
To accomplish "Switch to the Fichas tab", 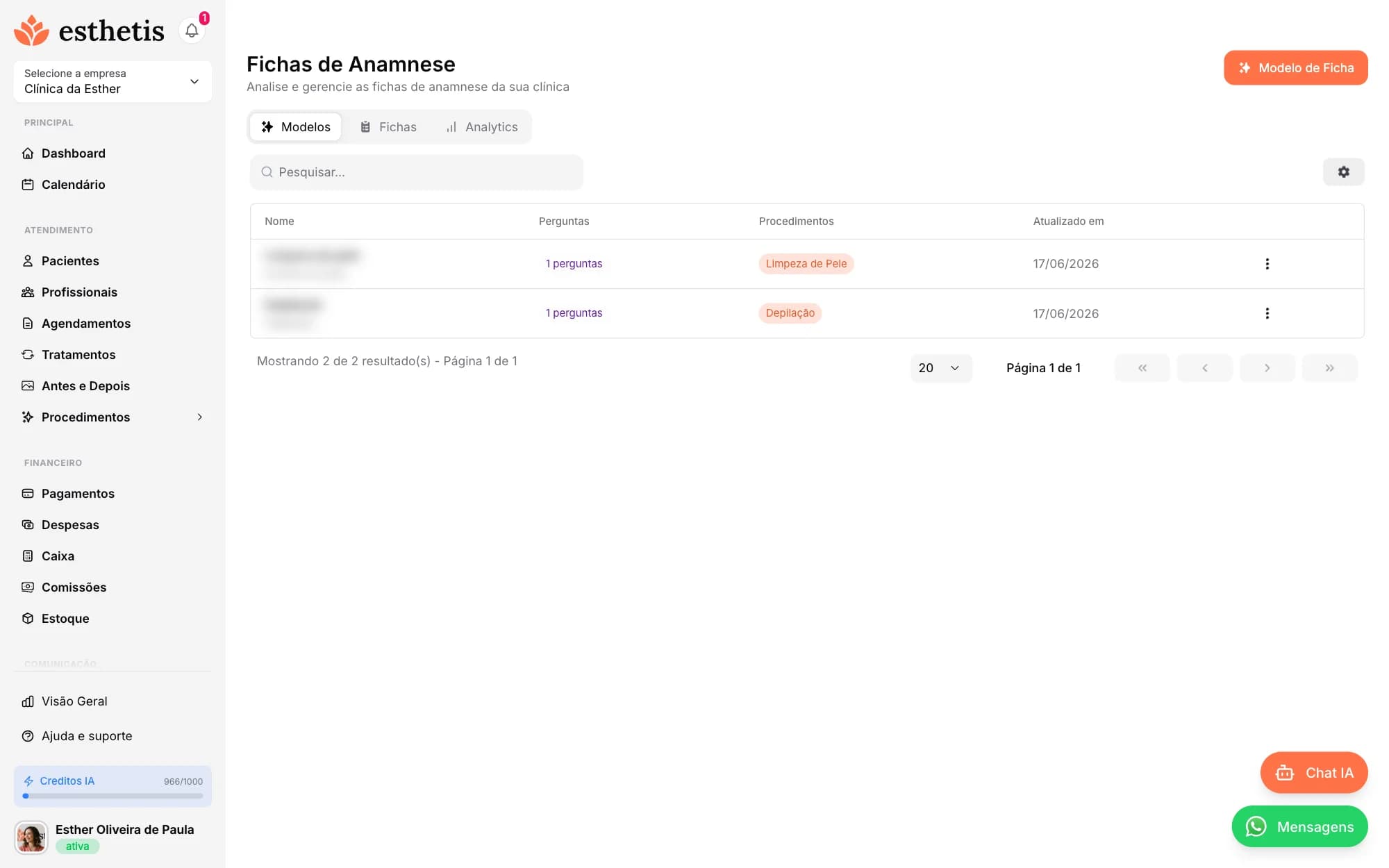I will pyautogui.click(x=388, y=127).
